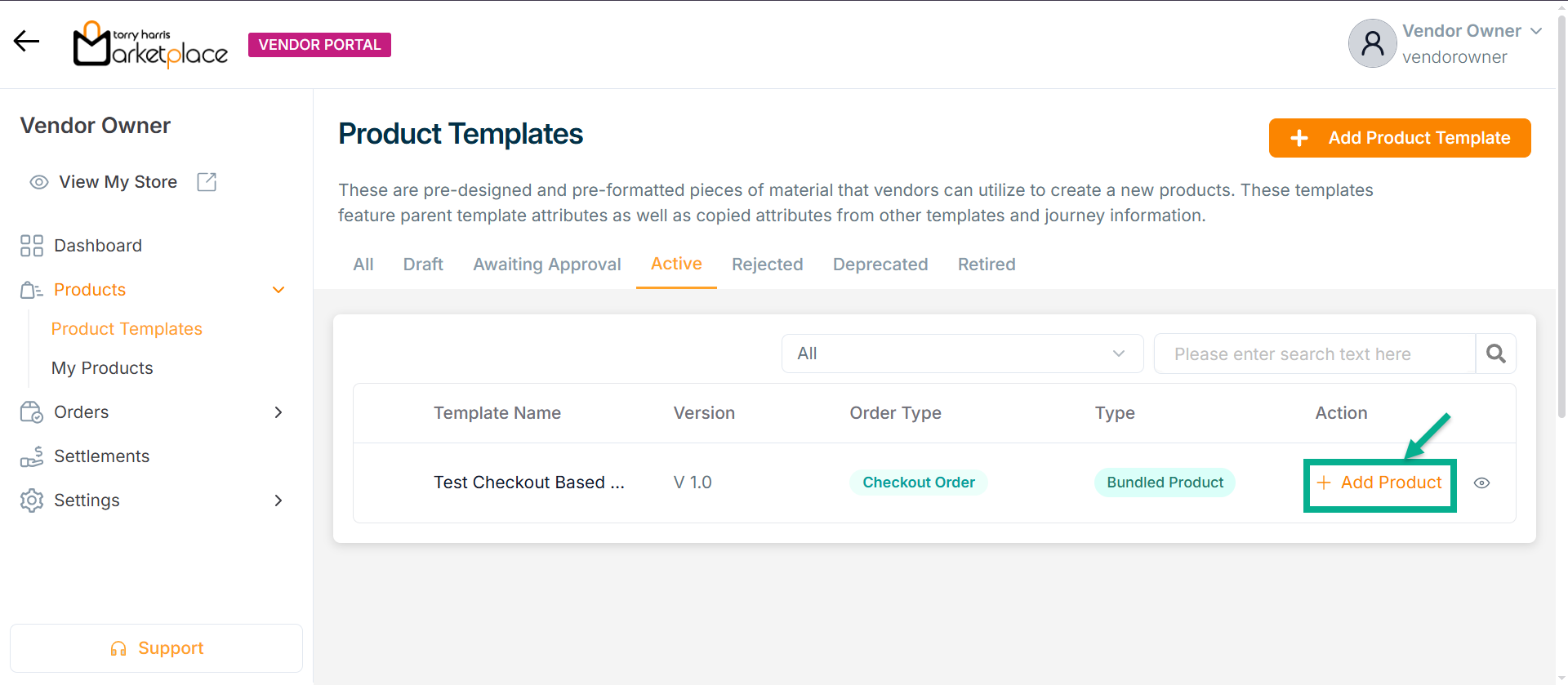This screenshot has height=685, width=1568.
Task: Switch to the Draft tab
Action: point(423,265)
